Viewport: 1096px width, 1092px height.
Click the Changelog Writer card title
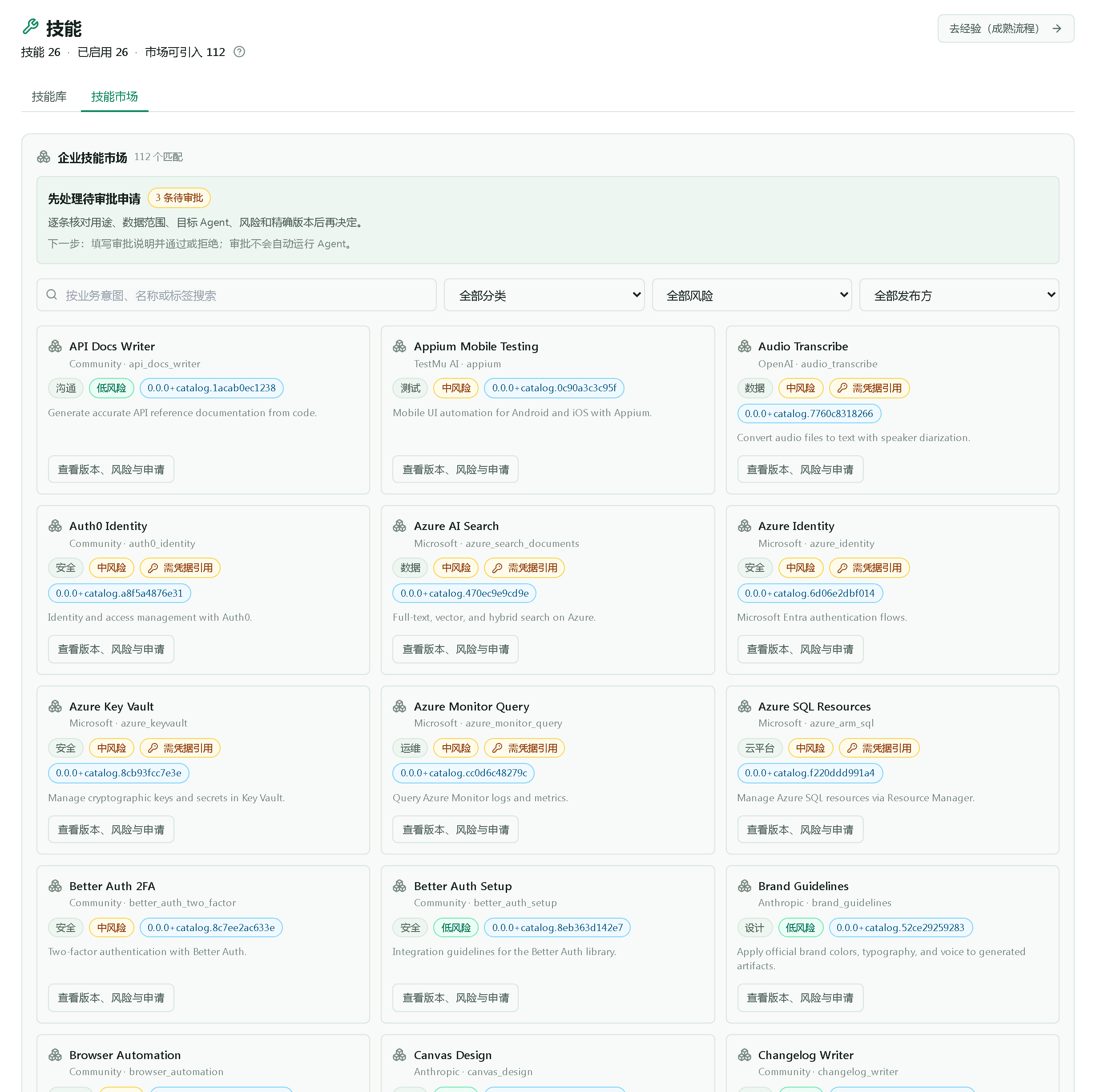coord(806,1055)
